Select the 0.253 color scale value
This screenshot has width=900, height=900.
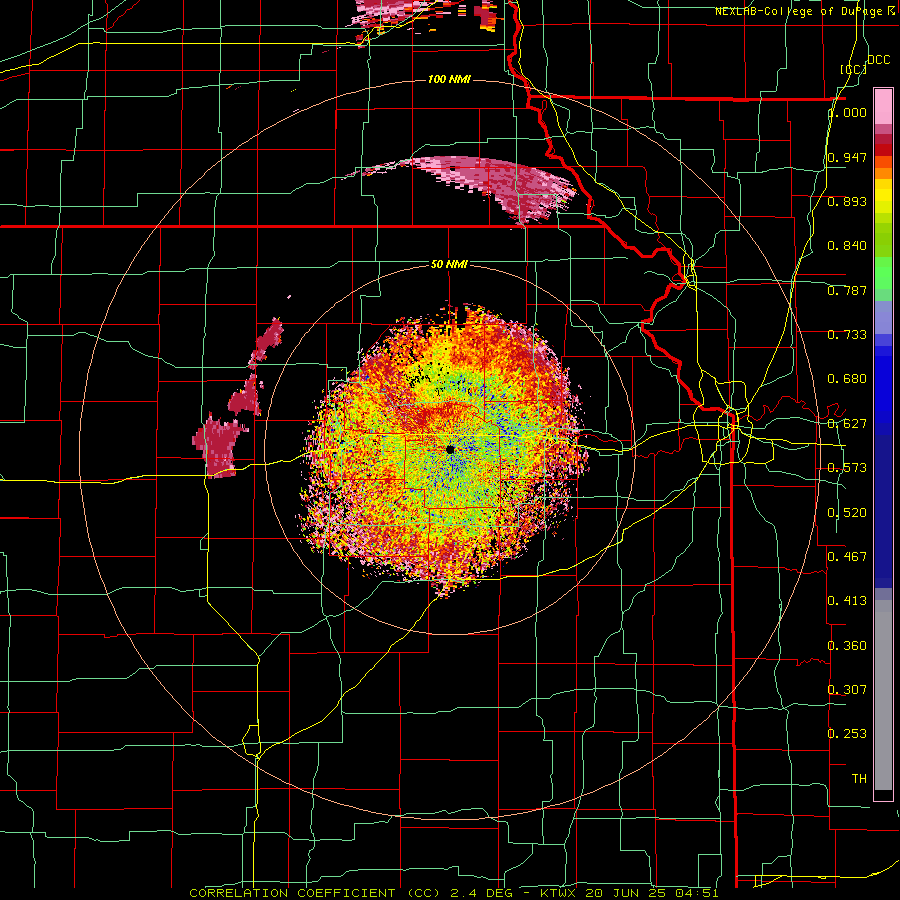[x=847, y=734]
